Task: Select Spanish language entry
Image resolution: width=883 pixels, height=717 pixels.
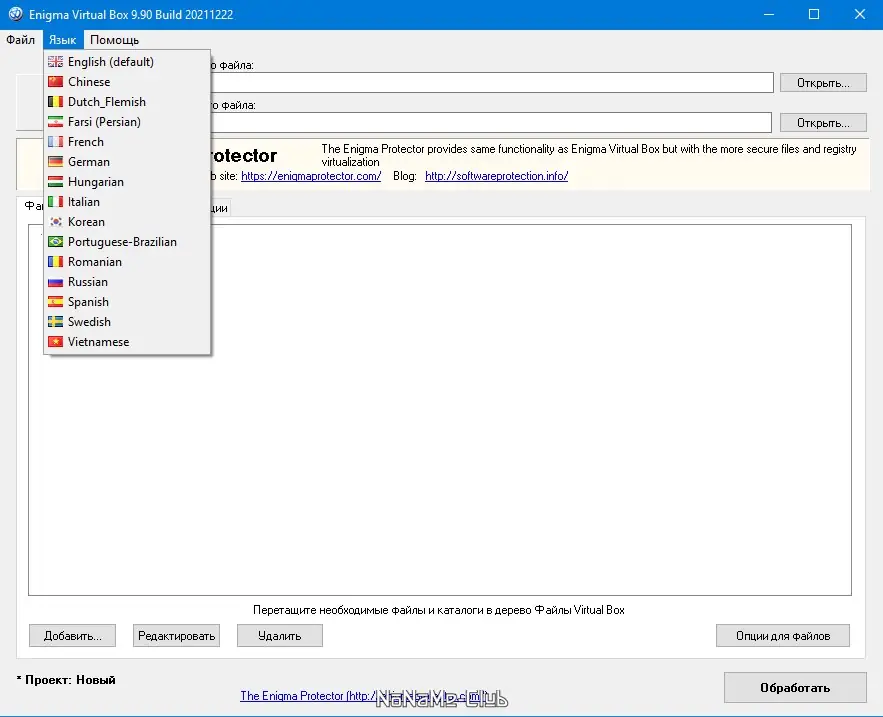Action: (127, 302)
